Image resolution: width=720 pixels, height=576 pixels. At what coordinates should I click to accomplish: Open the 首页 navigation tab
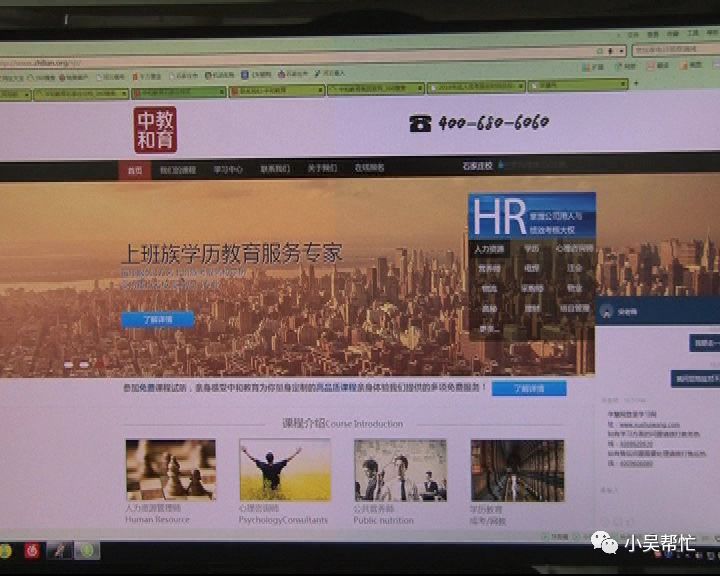[x=135, y=171]
